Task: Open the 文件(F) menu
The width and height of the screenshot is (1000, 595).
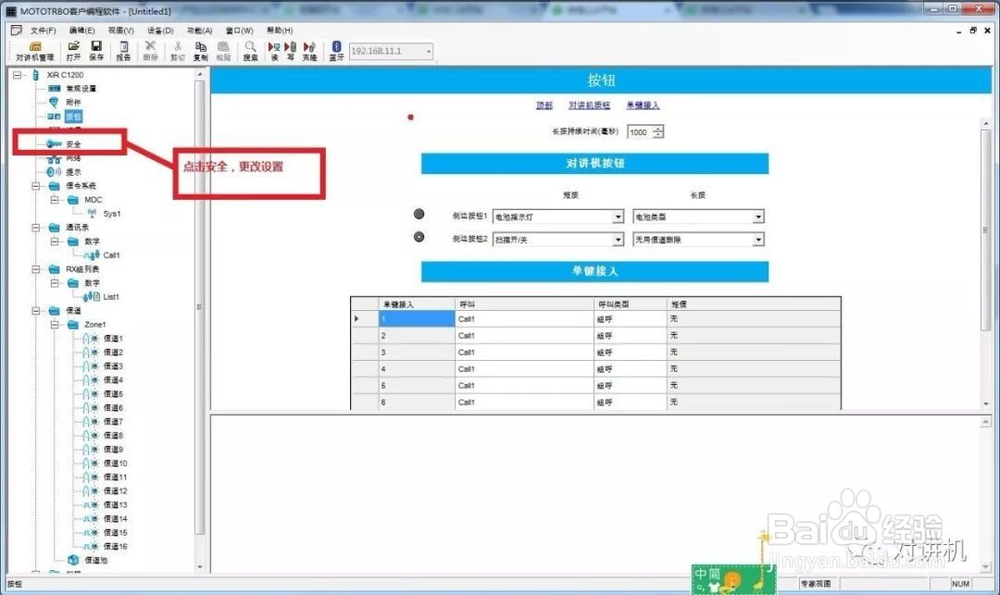Action: click(x=43, y=31)
